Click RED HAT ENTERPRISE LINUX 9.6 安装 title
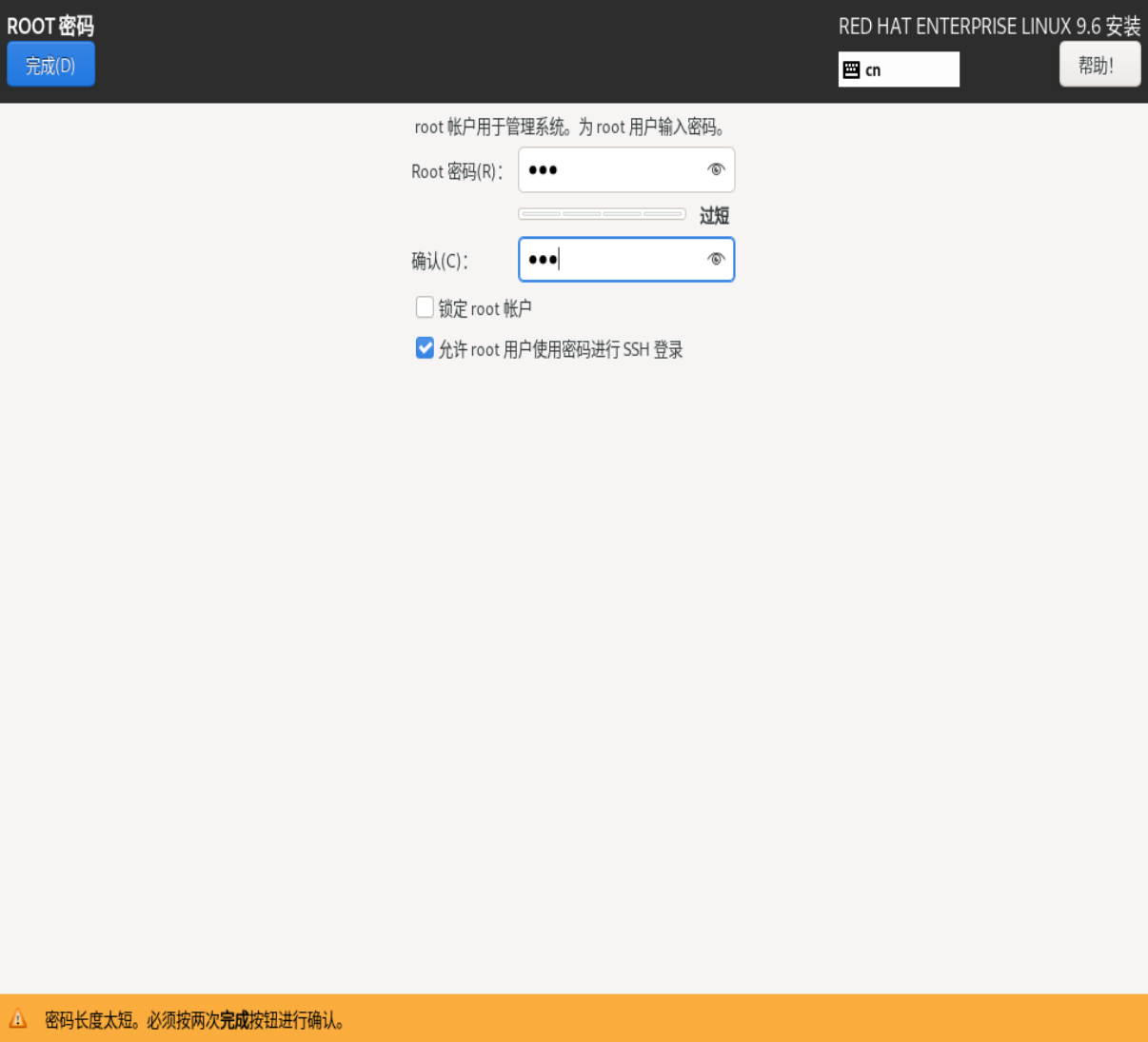This screenshot has height=1042, width=1148. tap(989, 27)
